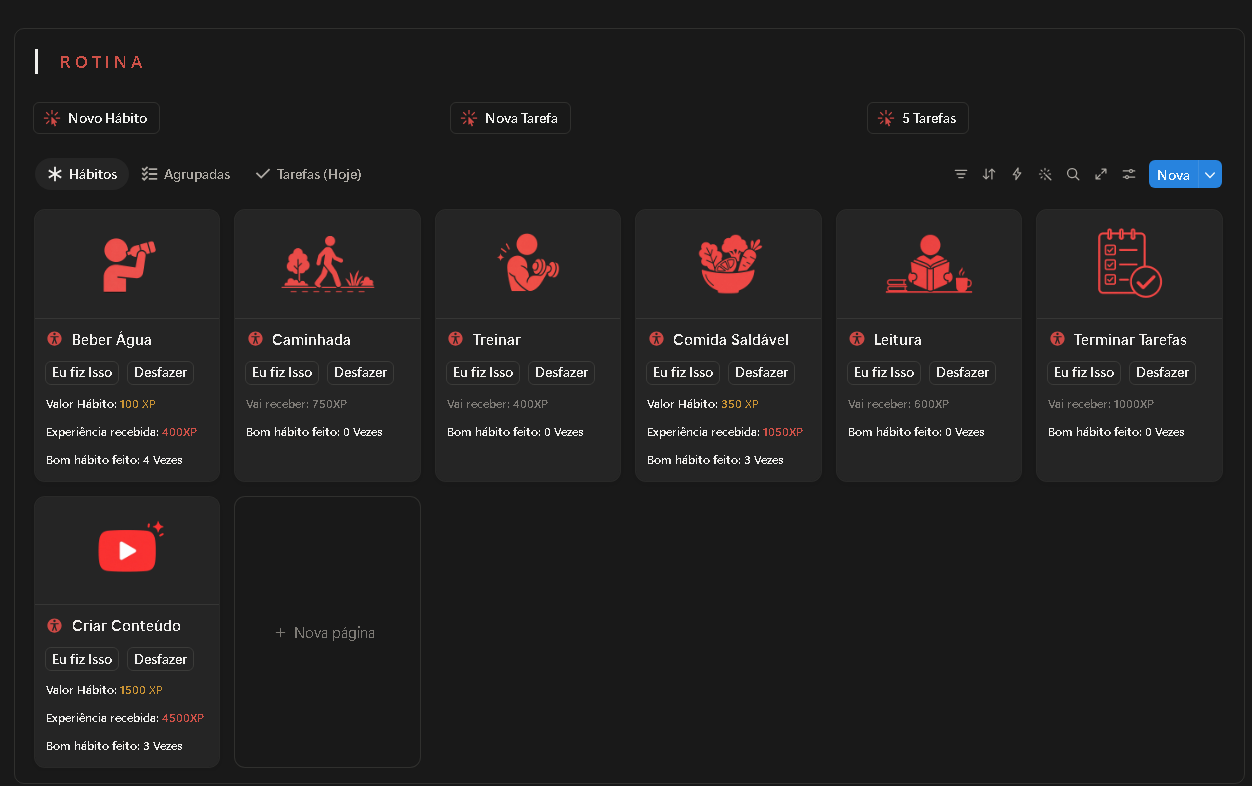The image size is (1252, 786).
Task: Click the dumbbell workout cover image
Action: pyautogui.click(x=528, y=264)
